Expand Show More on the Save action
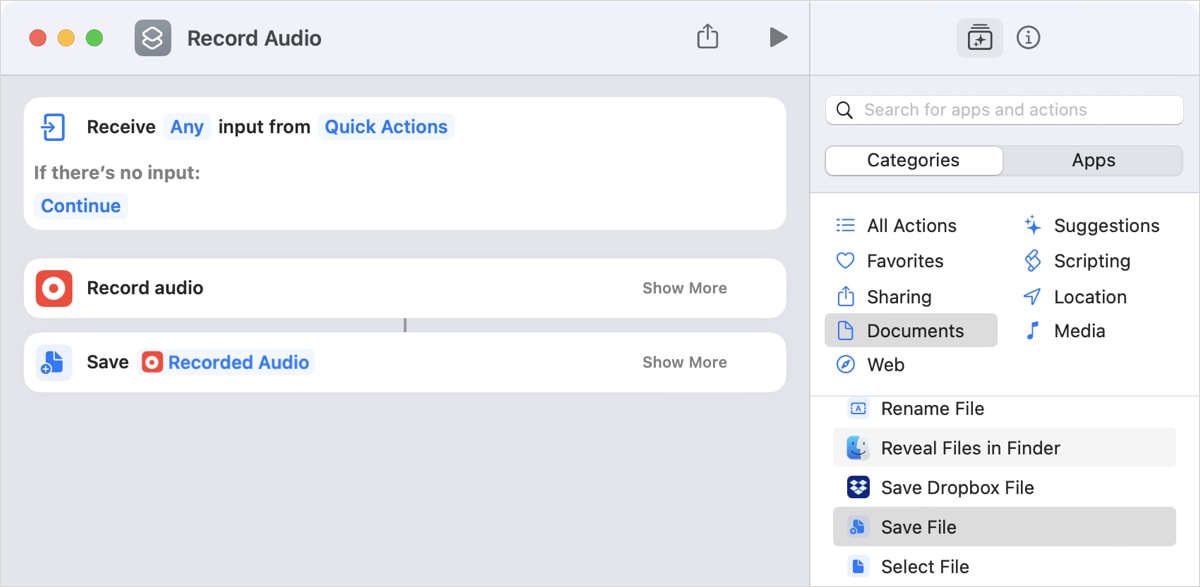Image resolution: width=1200 pixels, height=587 pixels. (x=684, y=362)
